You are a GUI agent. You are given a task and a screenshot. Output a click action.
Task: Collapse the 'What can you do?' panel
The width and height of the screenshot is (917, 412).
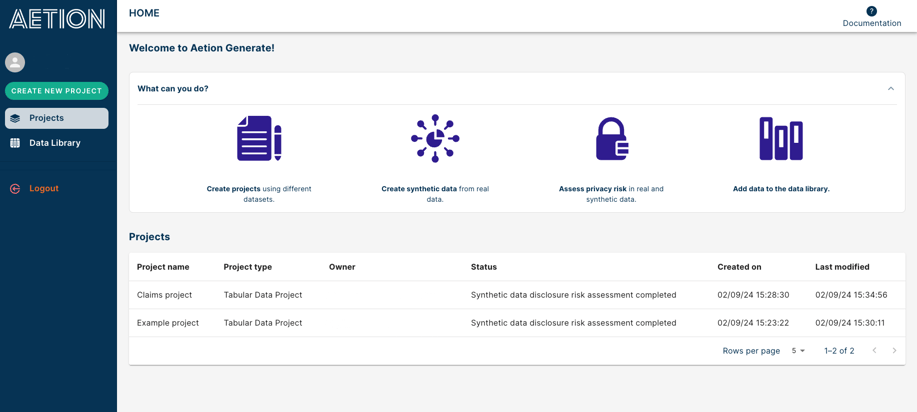891,89
